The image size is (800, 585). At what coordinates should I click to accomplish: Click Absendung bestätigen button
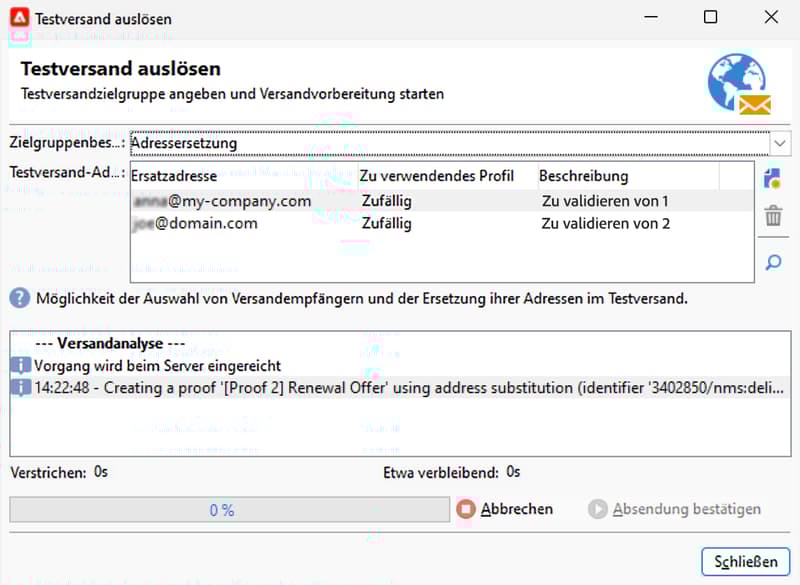click(x=674, y=509)
